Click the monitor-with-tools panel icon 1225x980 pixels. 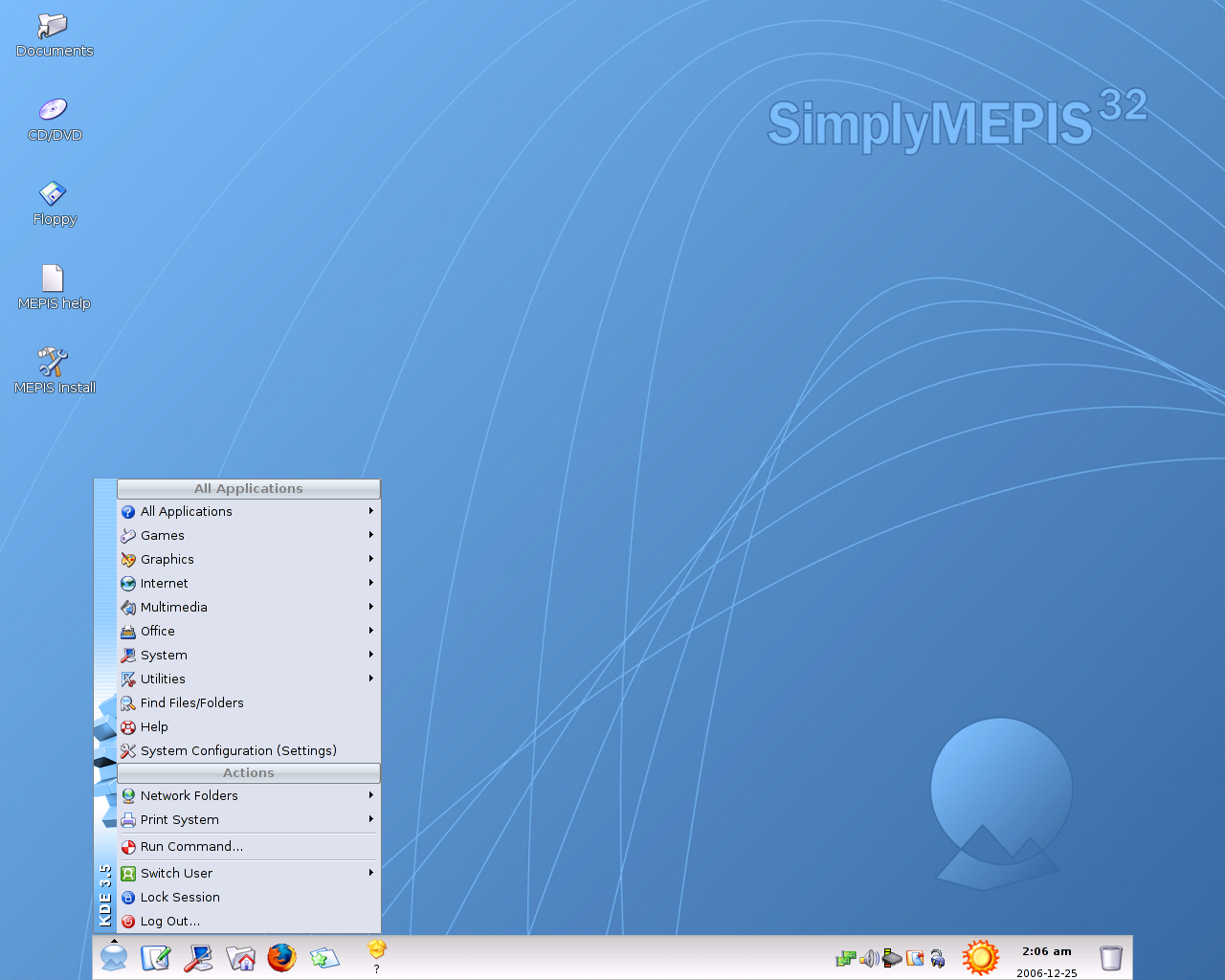198,957
